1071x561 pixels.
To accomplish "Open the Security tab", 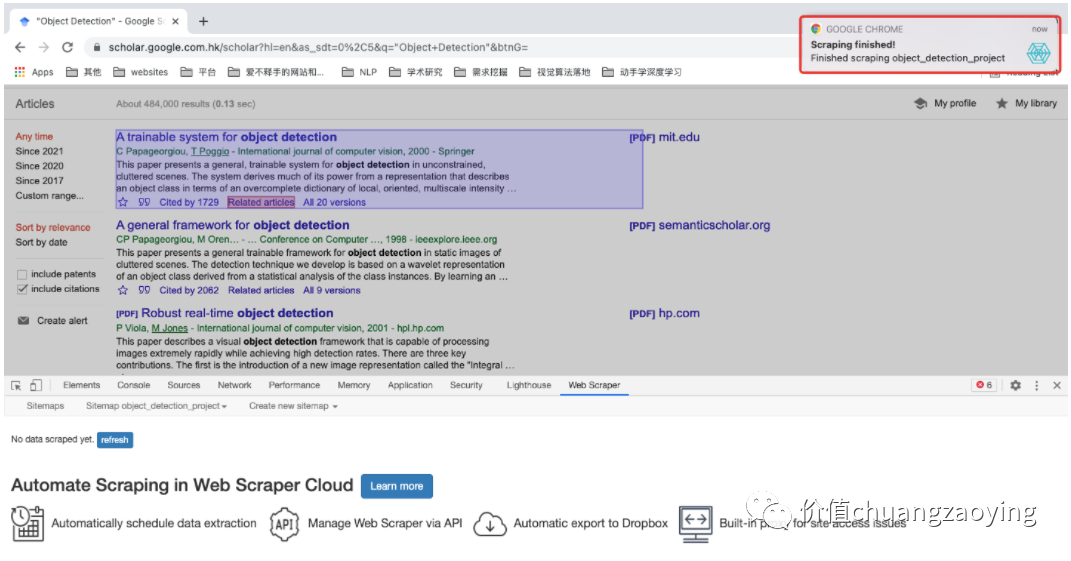I will point(466,385).
